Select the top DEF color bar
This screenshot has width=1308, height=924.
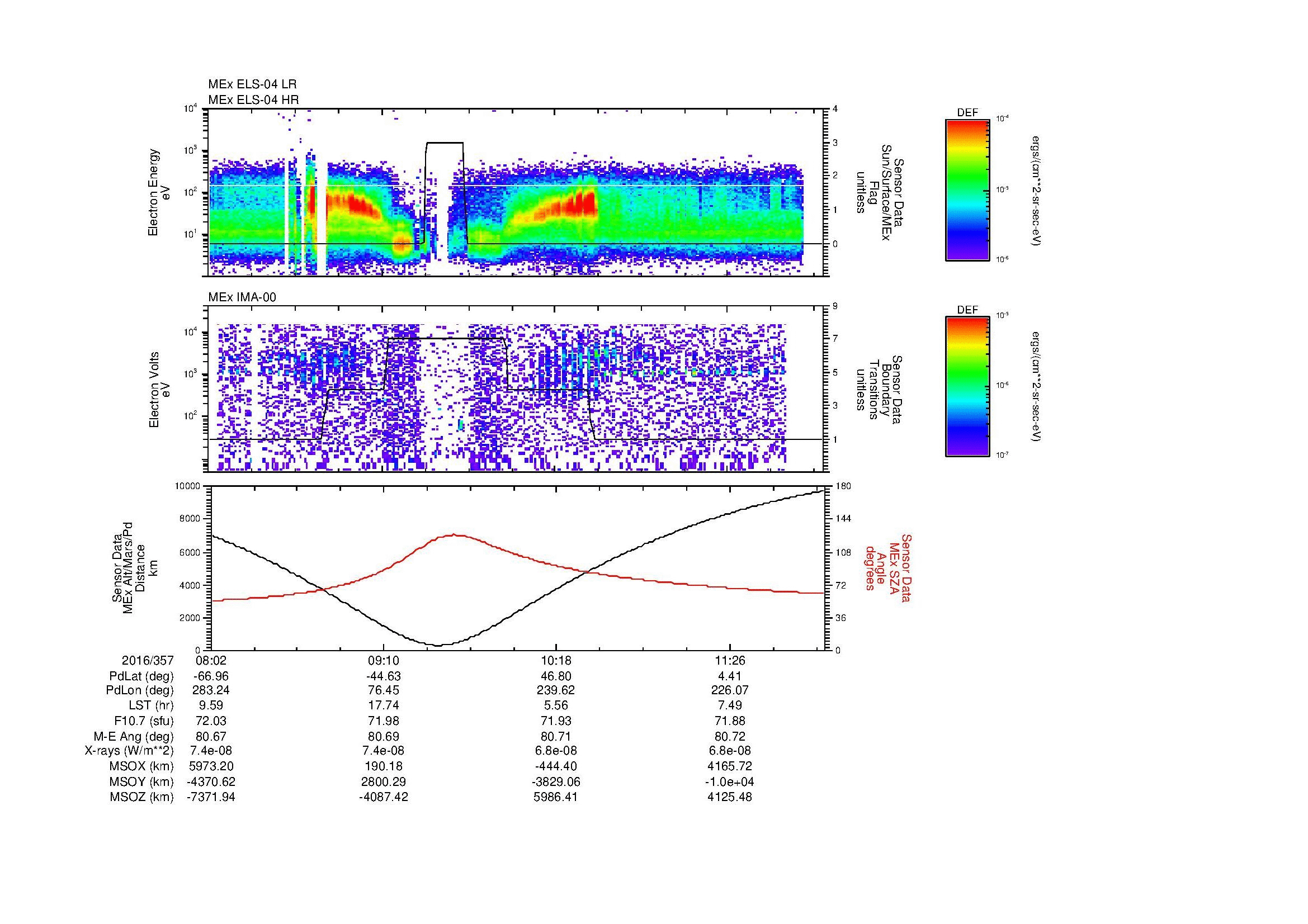(x=967, y=190)
